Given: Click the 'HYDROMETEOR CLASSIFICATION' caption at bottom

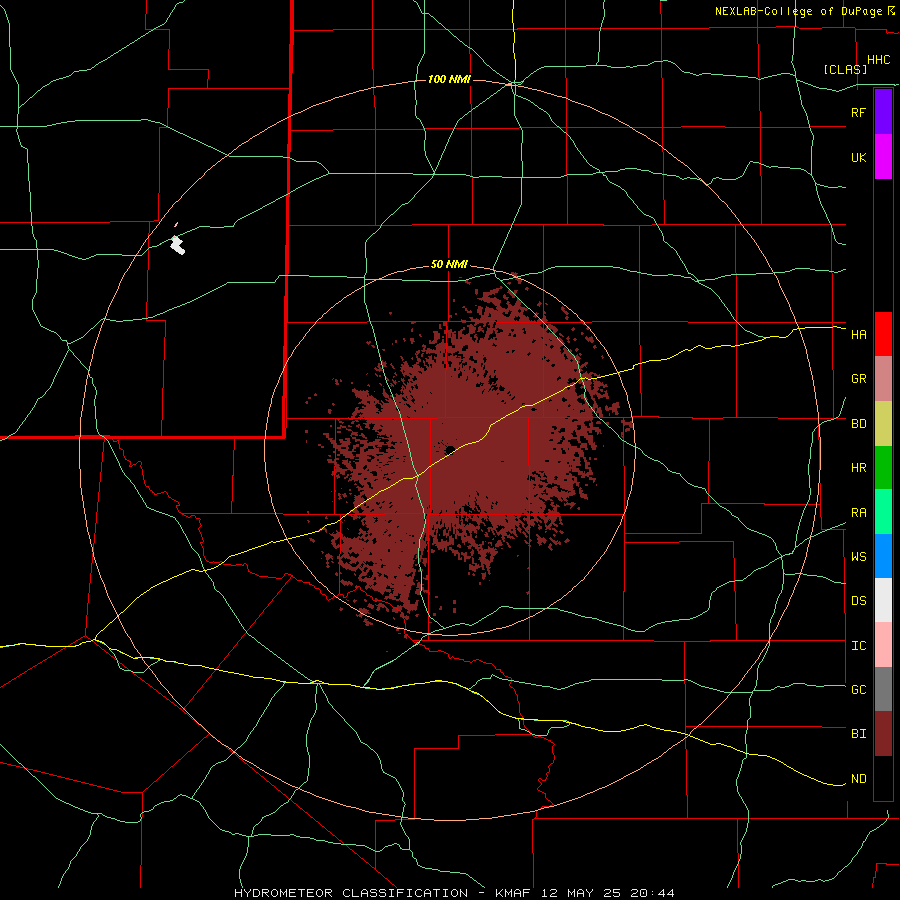Looking at the screenshot, I should tap(351, 893).
